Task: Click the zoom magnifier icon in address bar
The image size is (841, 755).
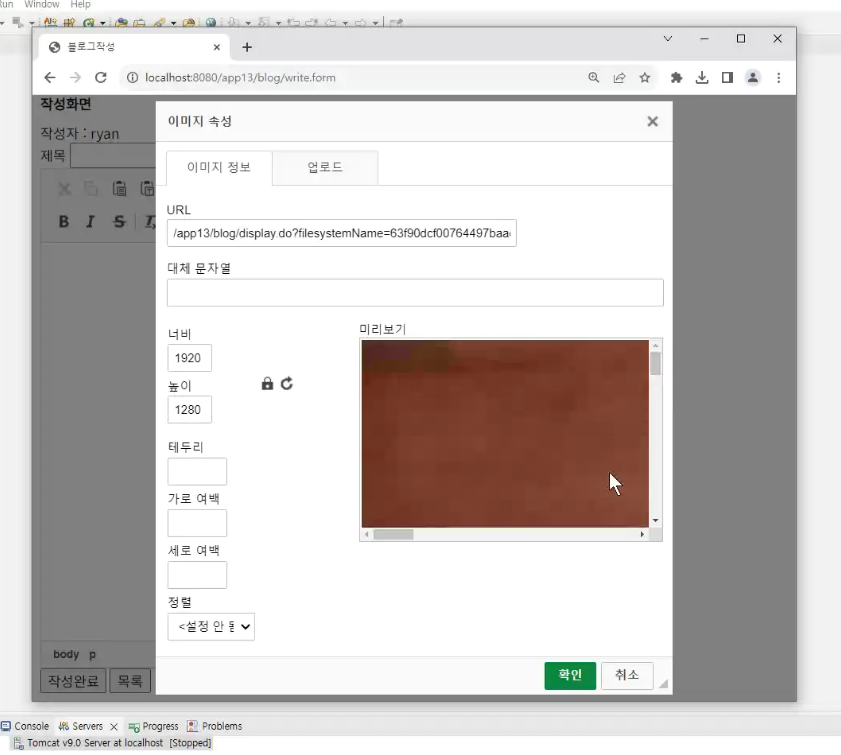Action: [x=593, y=78]
